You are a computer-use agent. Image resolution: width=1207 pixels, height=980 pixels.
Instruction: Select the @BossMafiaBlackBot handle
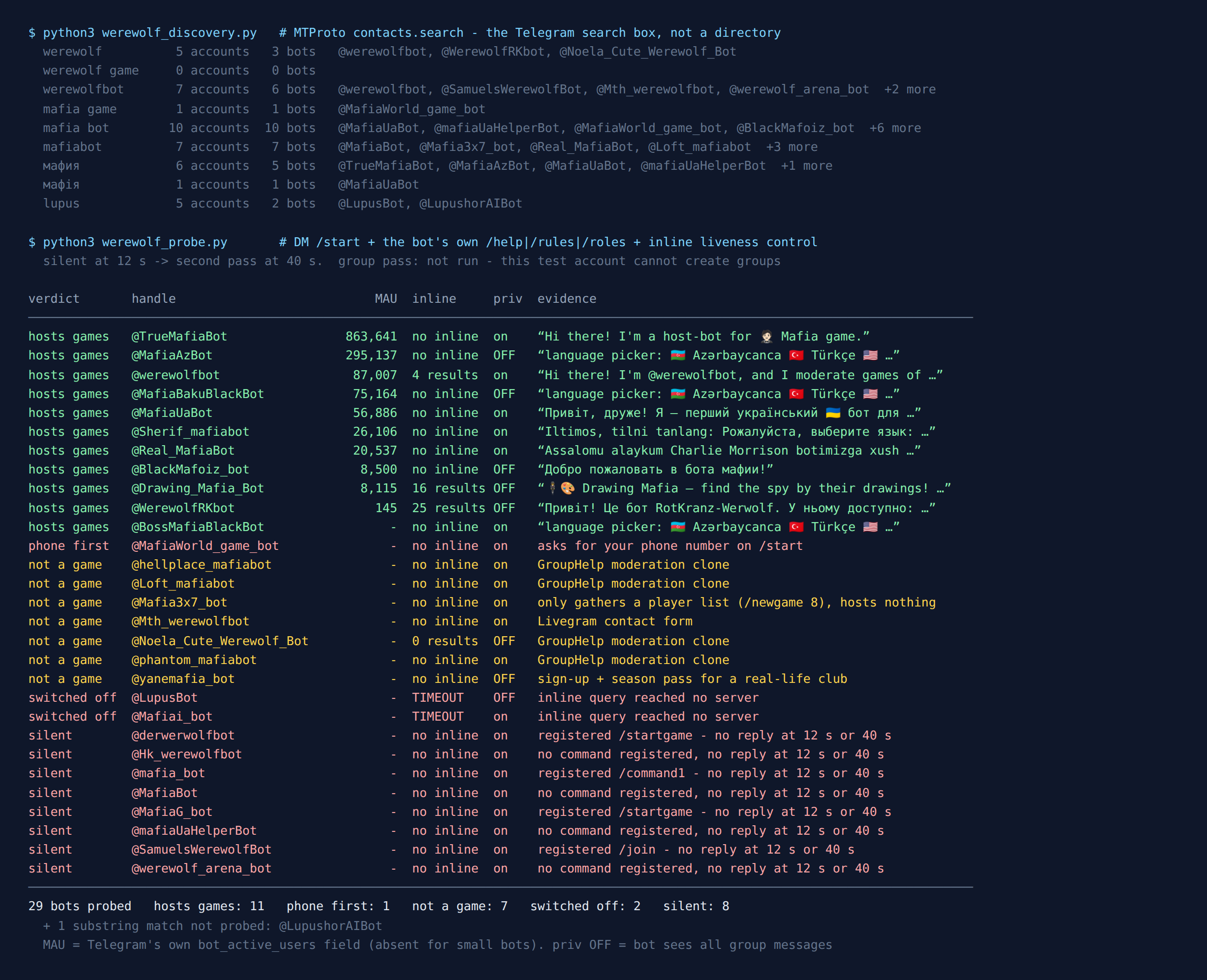pos(198,527)
